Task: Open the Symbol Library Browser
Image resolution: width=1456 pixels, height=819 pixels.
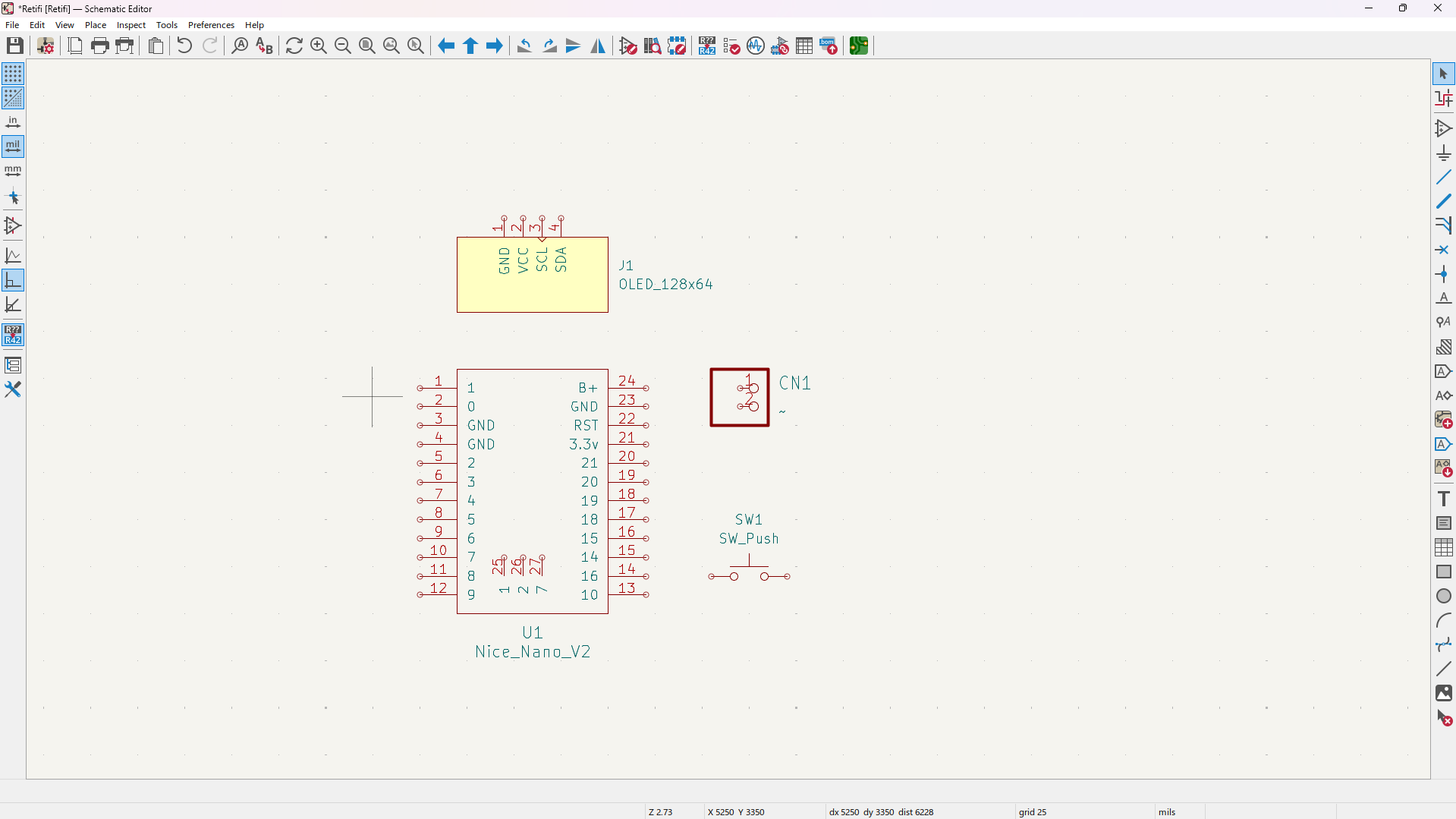Action: coord(652,46)
